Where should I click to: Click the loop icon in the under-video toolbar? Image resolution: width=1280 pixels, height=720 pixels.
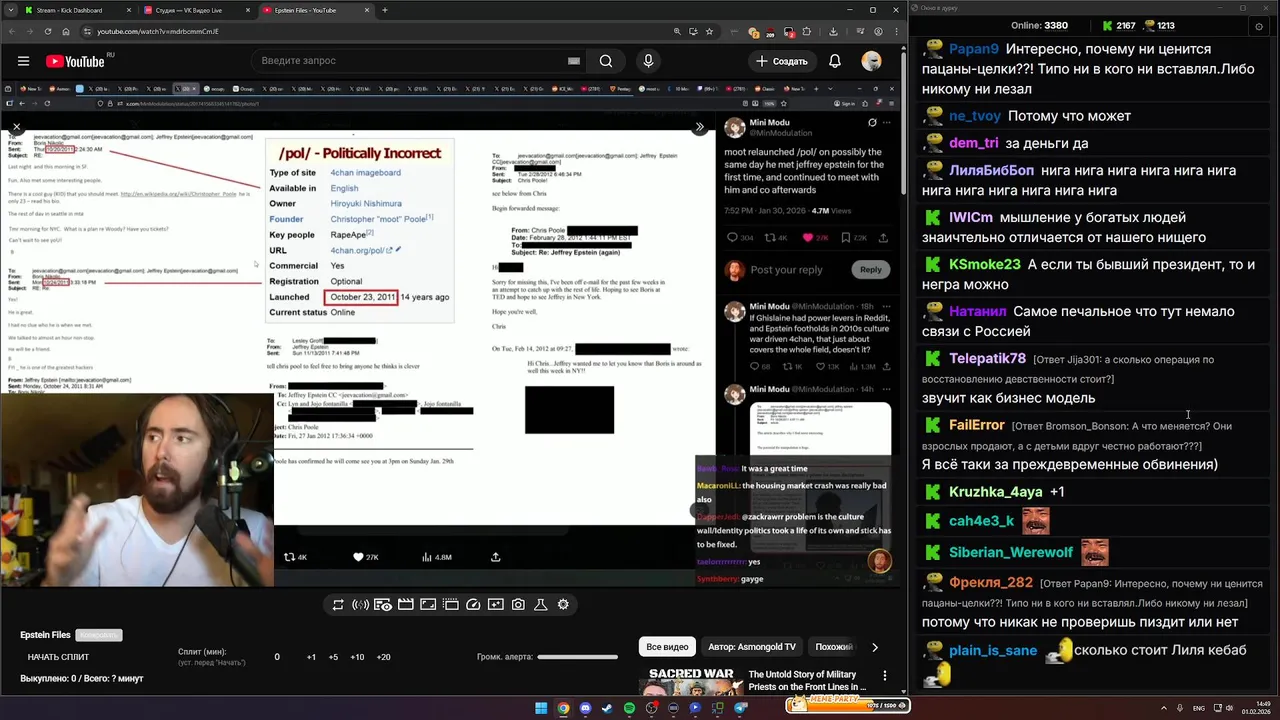coord(338,605)
